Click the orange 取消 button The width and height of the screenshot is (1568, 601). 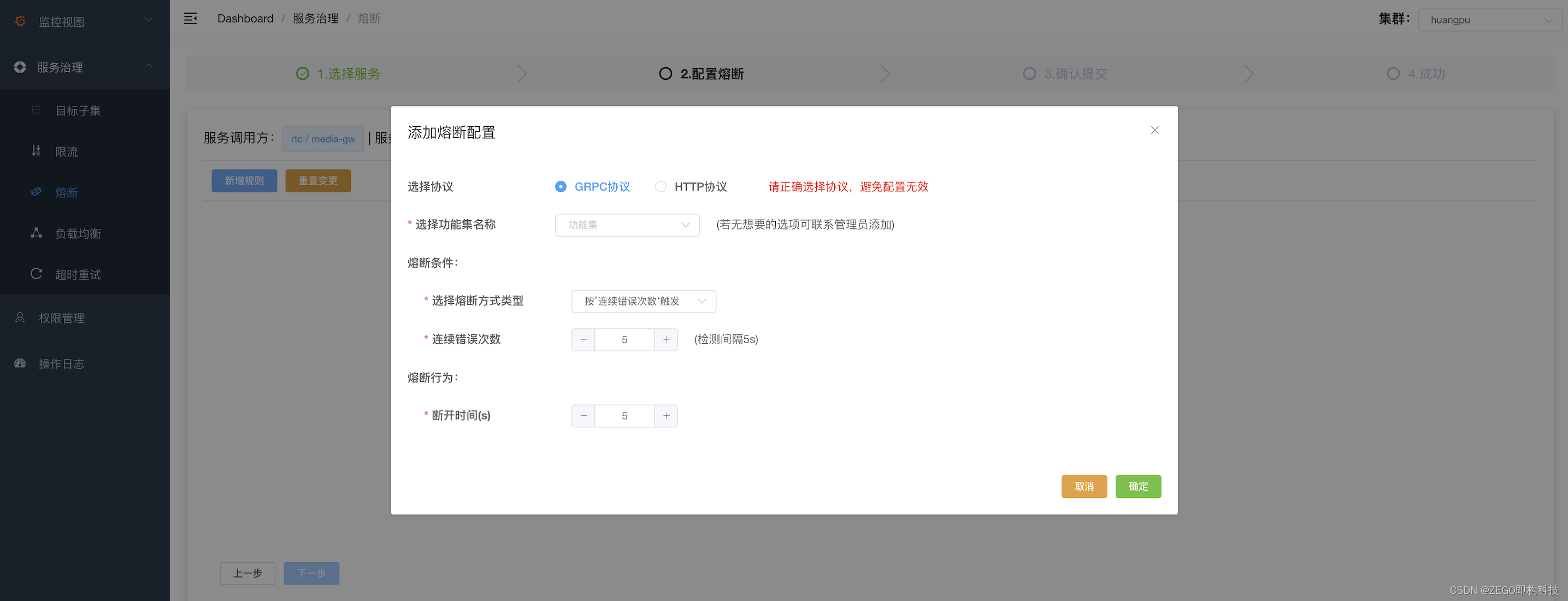tap(1083, 486)
